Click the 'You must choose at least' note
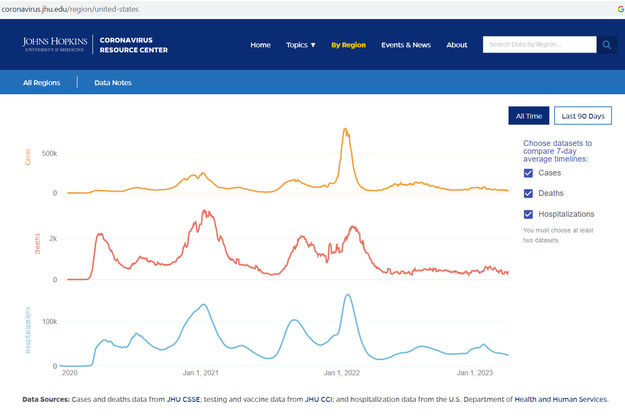Viewport: 625px width, 417px height. click(558, 235)
